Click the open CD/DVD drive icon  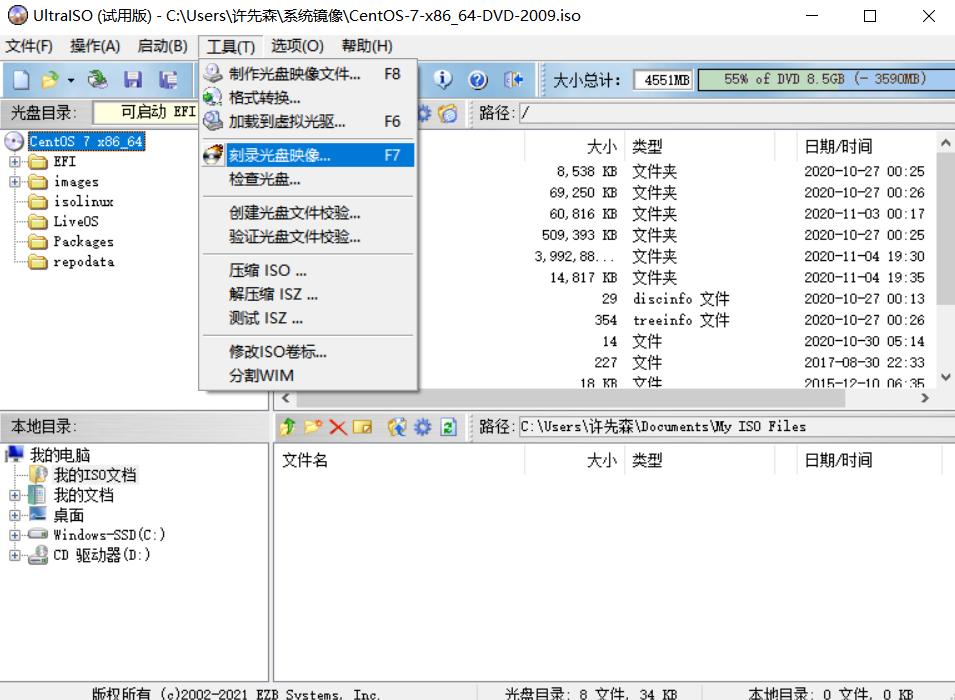97,79
